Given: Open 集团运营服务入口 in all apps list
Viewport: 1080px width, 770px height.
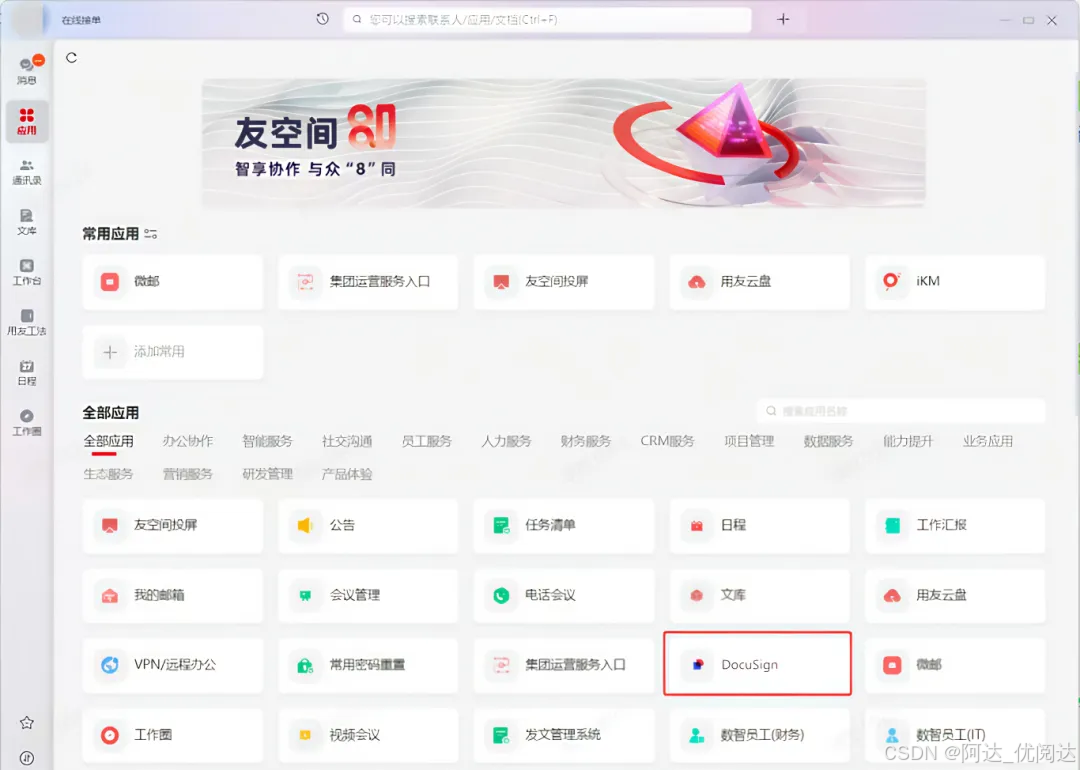Looking at the screenshot, I should [x=564, y=665].
